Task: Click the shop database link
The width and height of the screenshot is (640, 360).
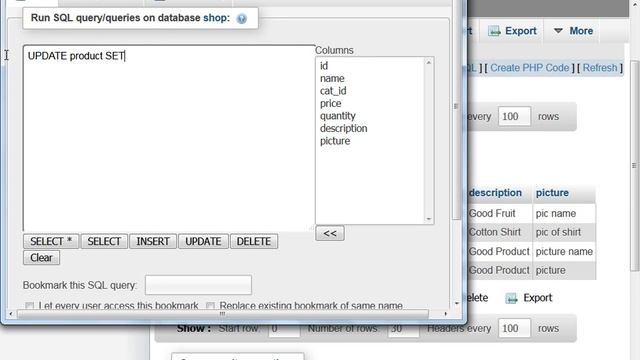Action: tap(216, 18)
